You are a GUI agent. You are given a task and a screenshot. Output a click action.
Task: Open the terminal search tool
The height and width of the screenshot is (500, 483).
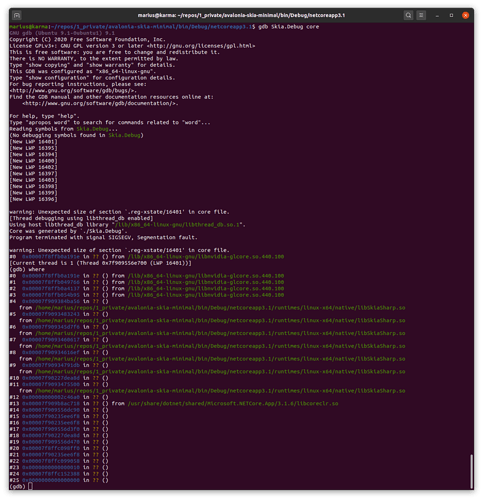(408, 15)
